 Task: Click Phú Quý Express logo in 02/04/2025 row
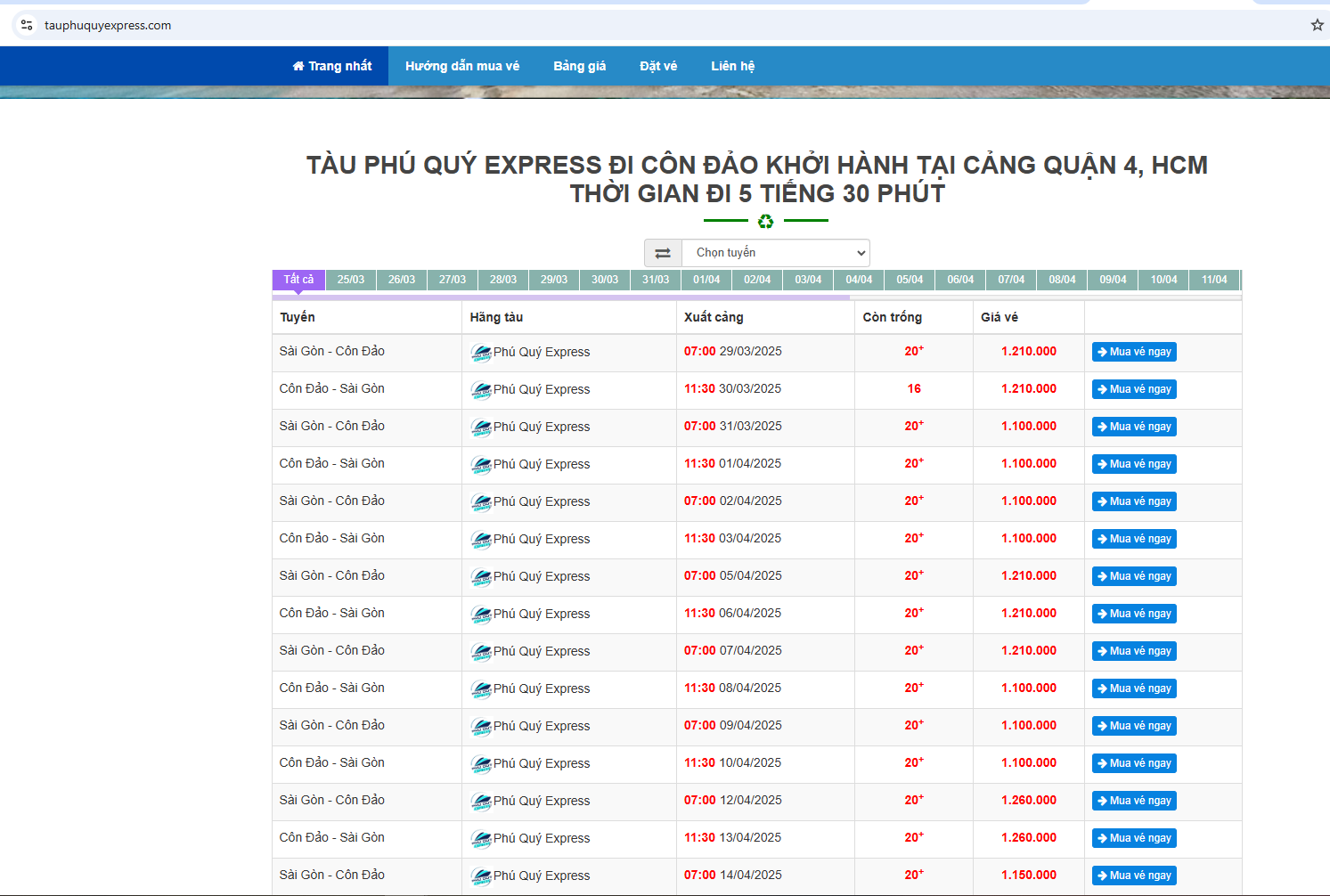coord(481,502)
